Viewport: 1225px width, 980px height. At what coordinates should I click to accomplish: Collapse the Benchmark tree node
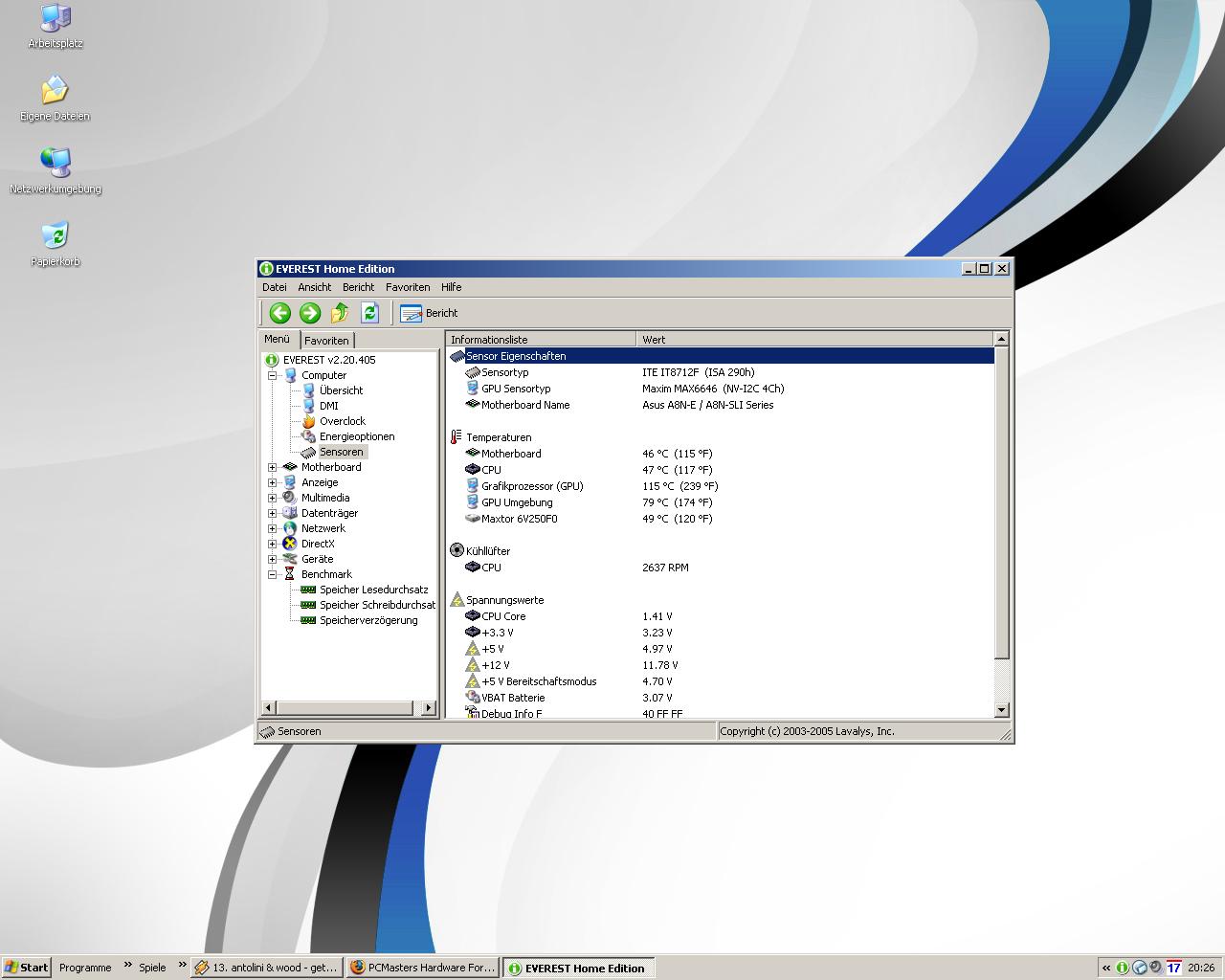click(x=273, y=574)
